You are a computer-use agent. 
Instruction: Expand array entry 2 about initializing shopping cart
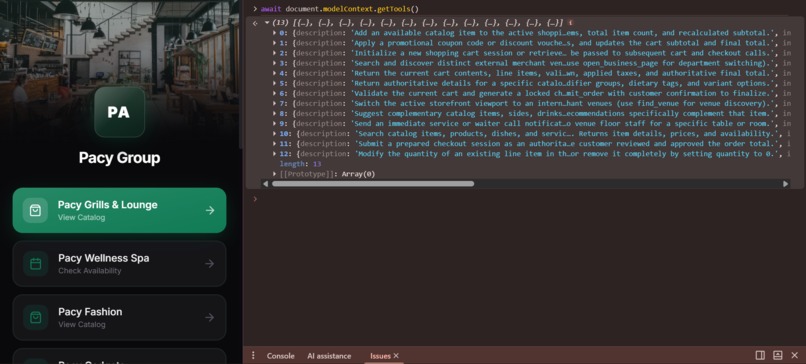pyautogui.click(x=275, y=53)
